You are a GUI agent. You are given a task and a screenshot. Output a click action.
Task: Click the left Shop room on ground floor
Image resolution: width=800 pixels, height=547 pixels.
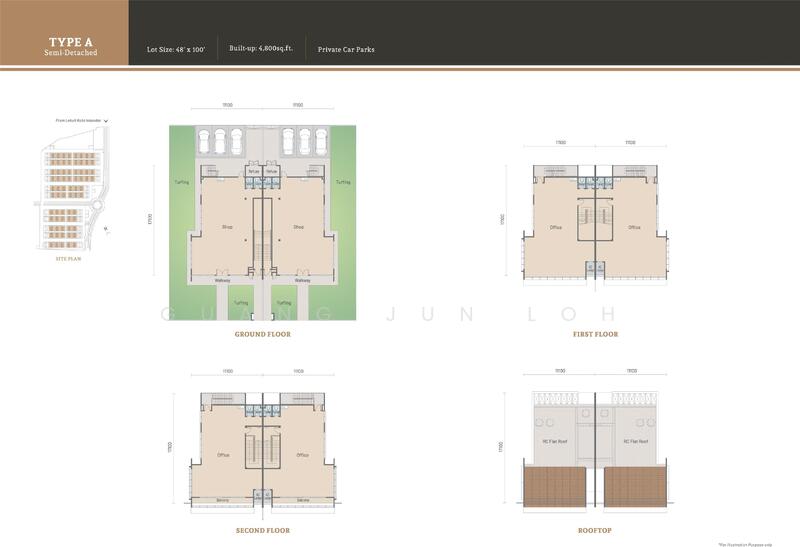226,227
